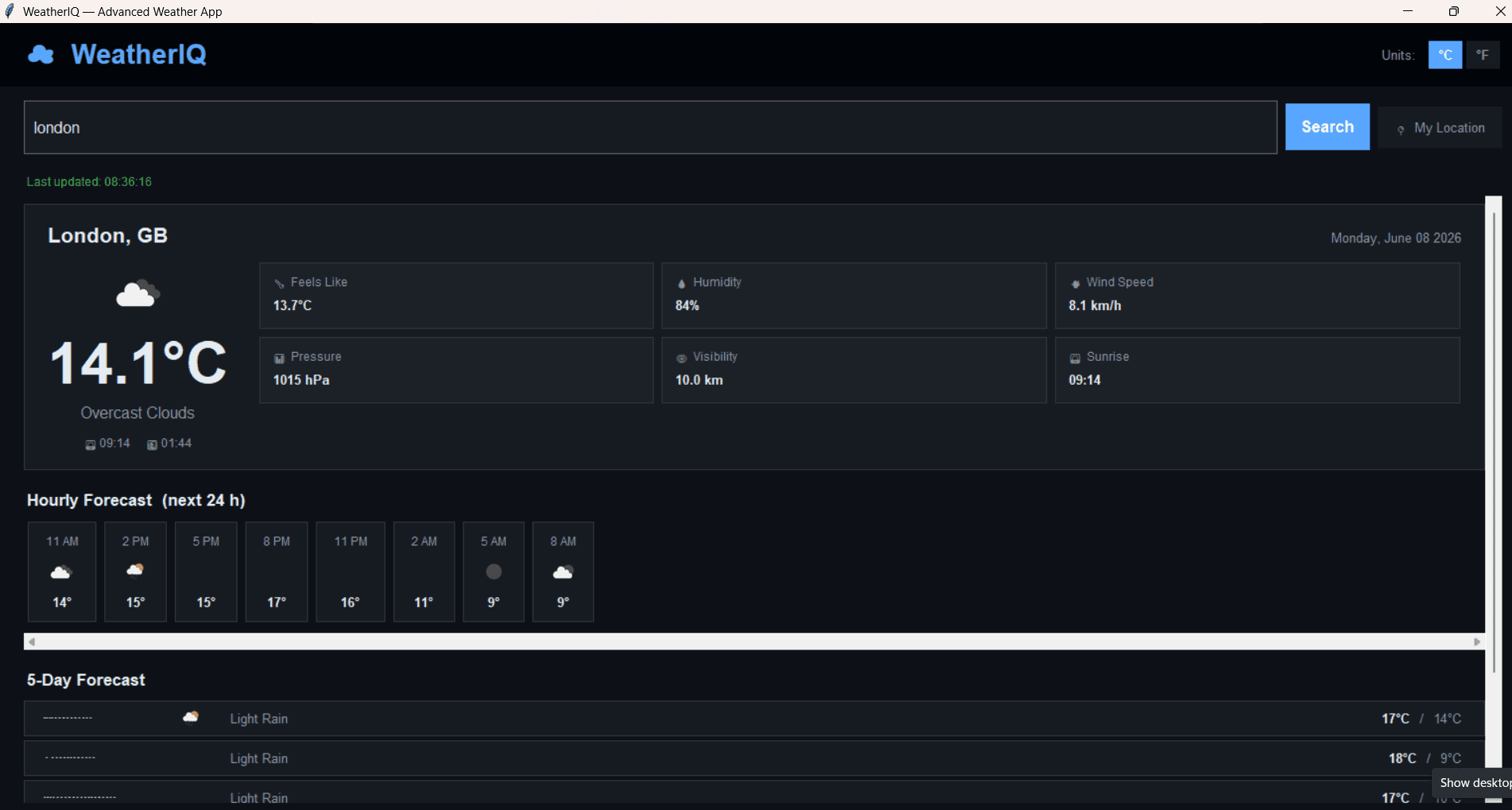The width and height of the screenshot is (1512, 810).
Task: Click the "Last updated: 08:36:16" status text
Action: coord(89,181)
